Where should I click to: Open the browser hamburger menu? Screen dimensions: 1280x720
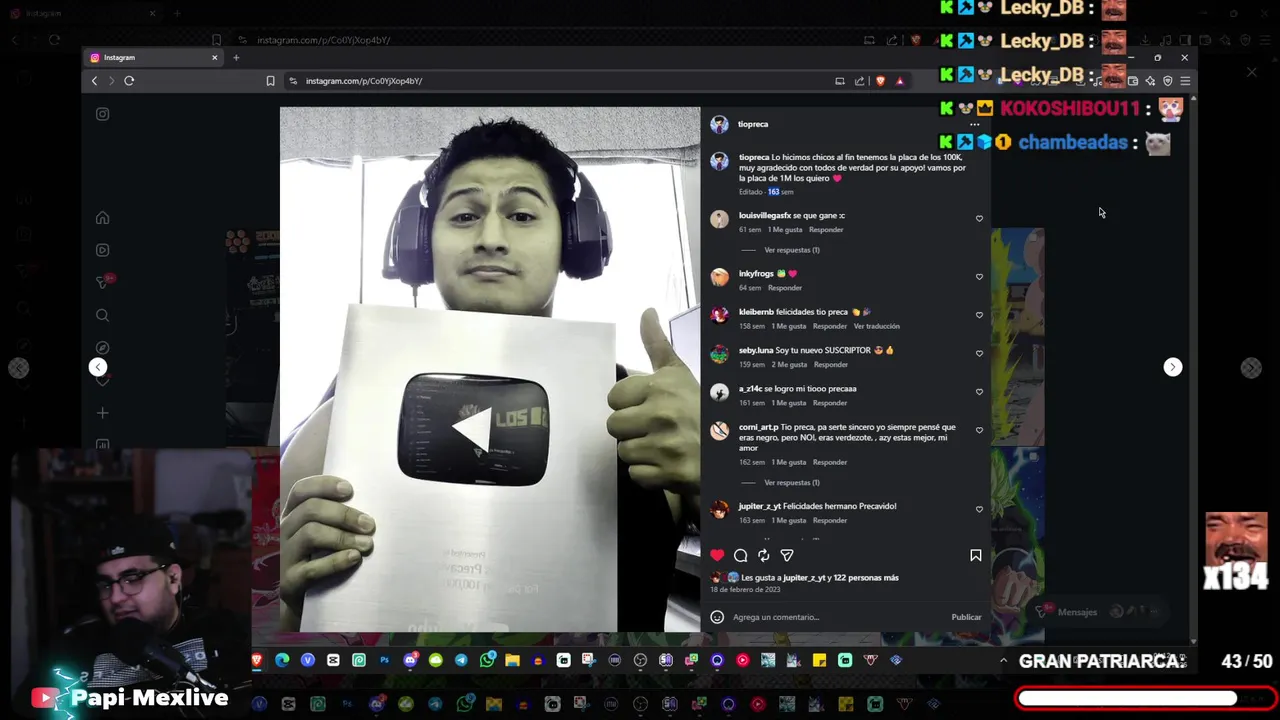click(1185, 81)
